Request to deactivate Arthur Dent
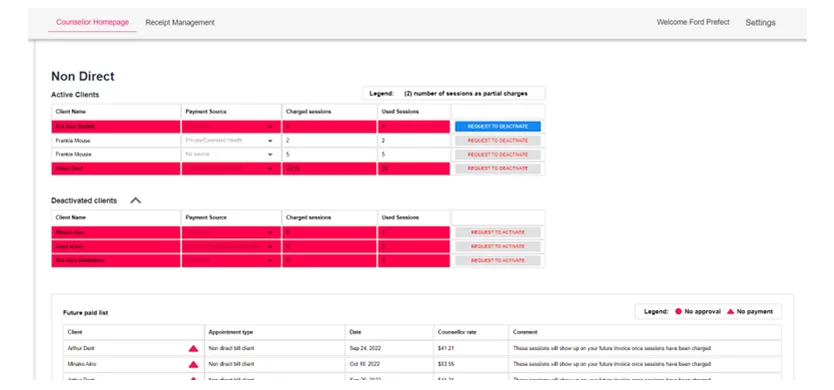The height and width of the screenshot is (390, 834). pos(498,168)
